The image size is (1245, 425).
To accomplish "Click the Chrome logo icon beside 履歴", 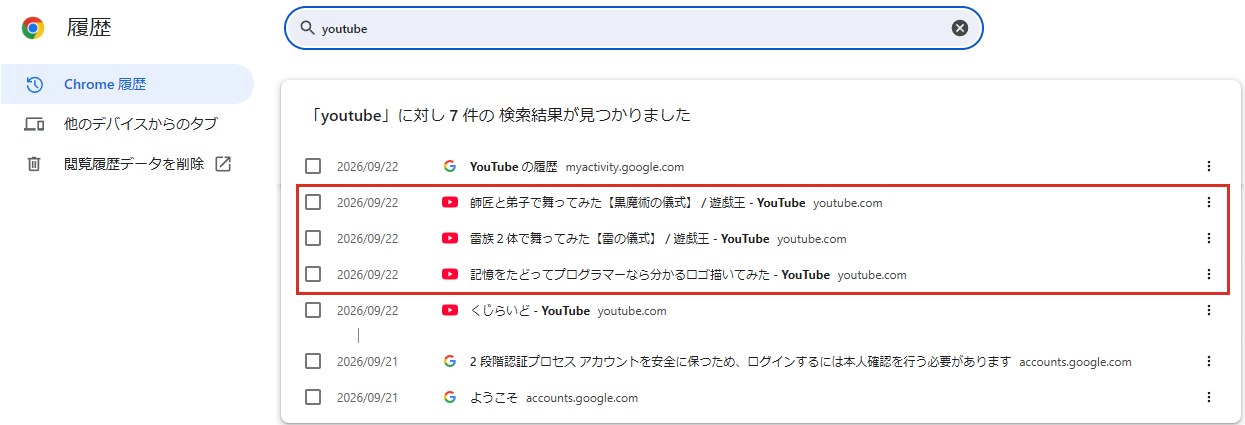I will coord(33,28).
